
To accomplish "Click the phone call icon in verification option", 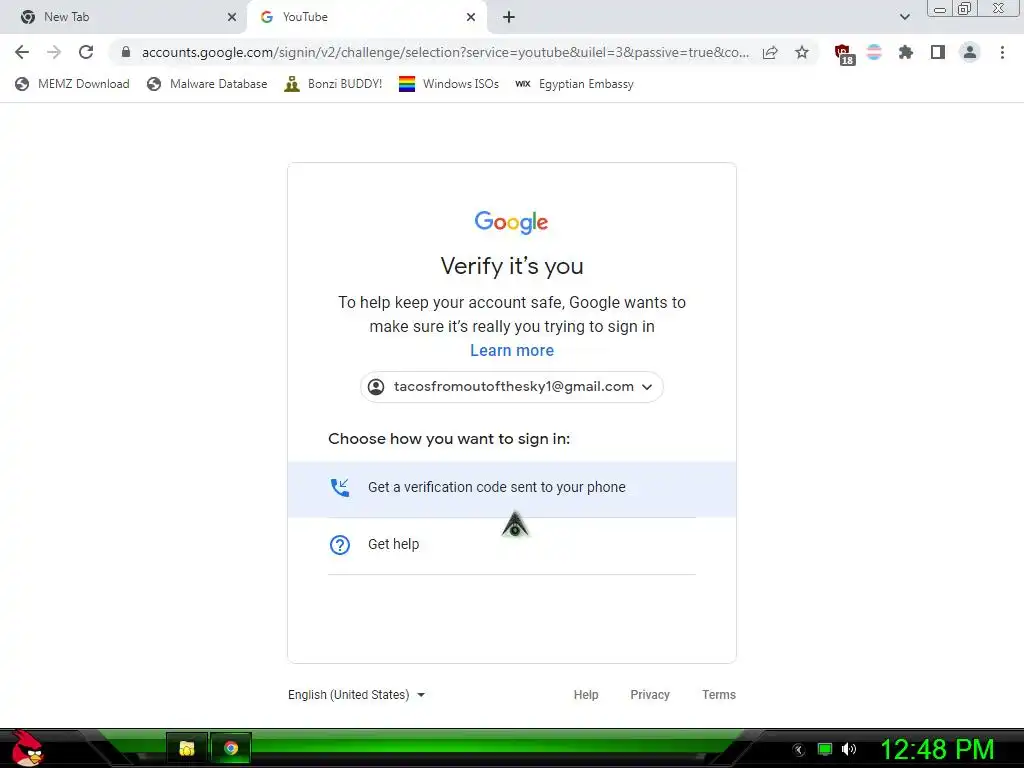I will pos(340,488).
